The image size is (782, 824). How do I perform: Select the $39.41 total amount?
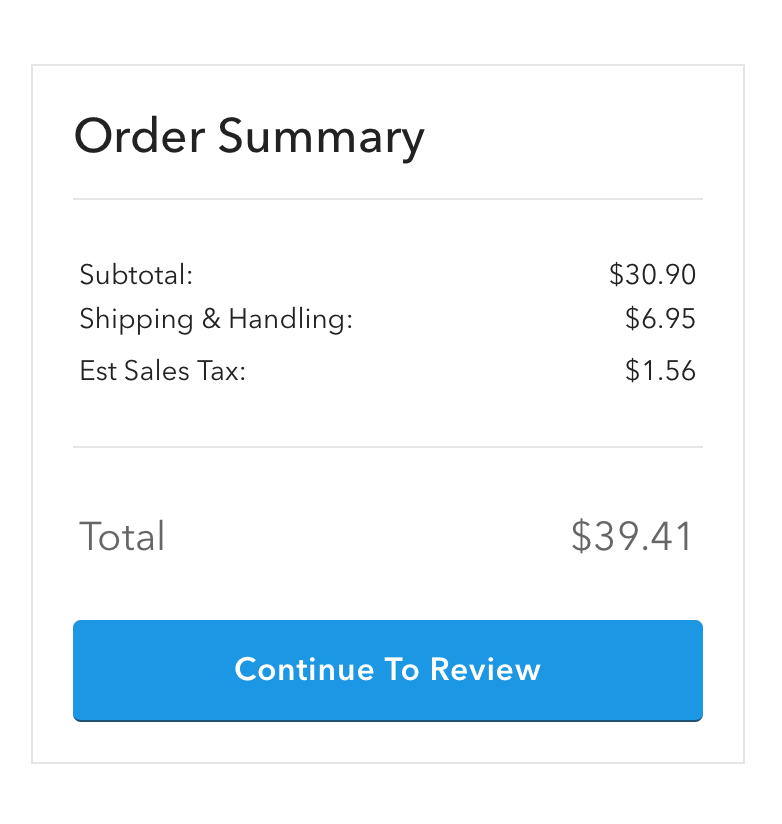631,537
